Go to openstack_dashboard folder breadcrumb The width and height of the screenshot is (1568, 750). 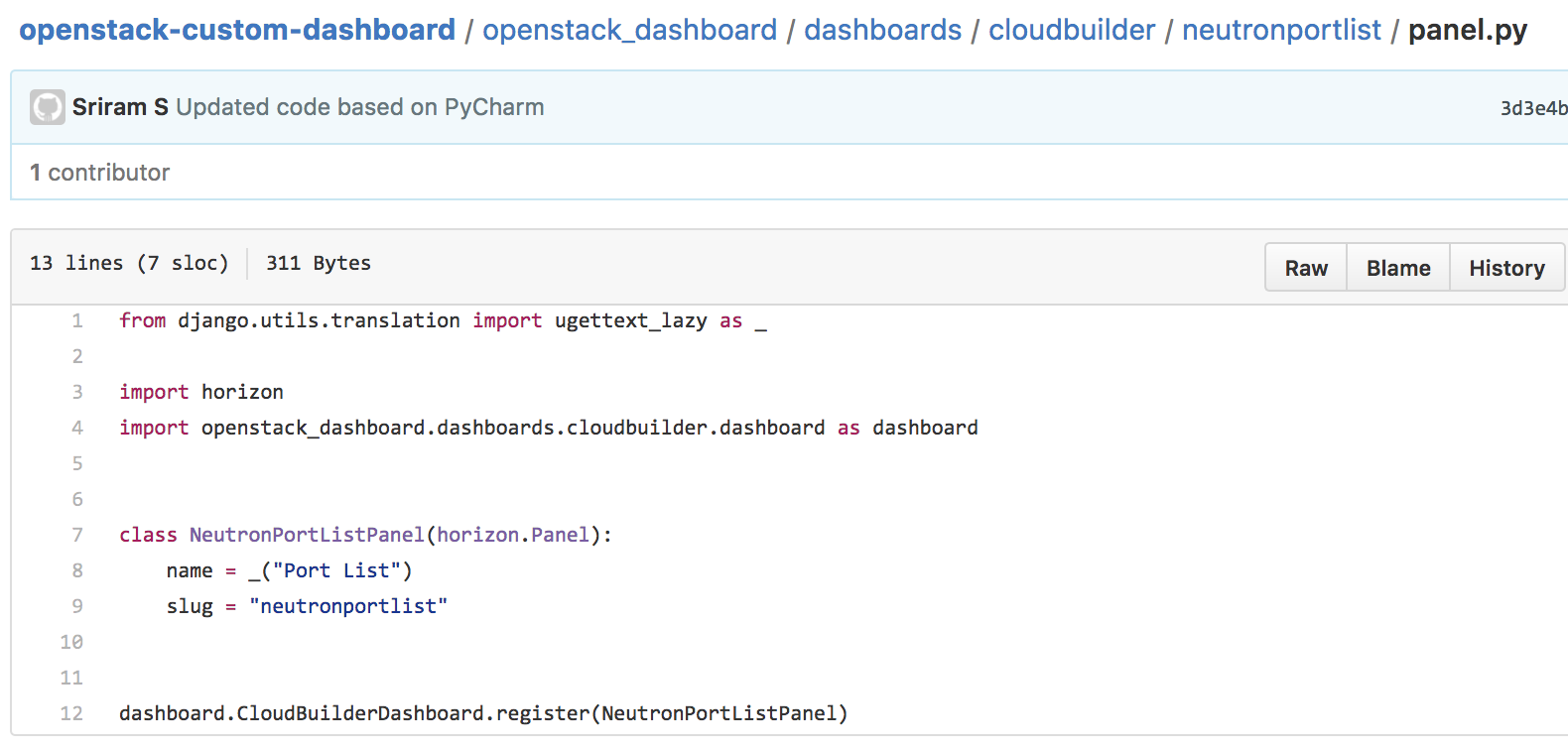[x=629, y=30]
